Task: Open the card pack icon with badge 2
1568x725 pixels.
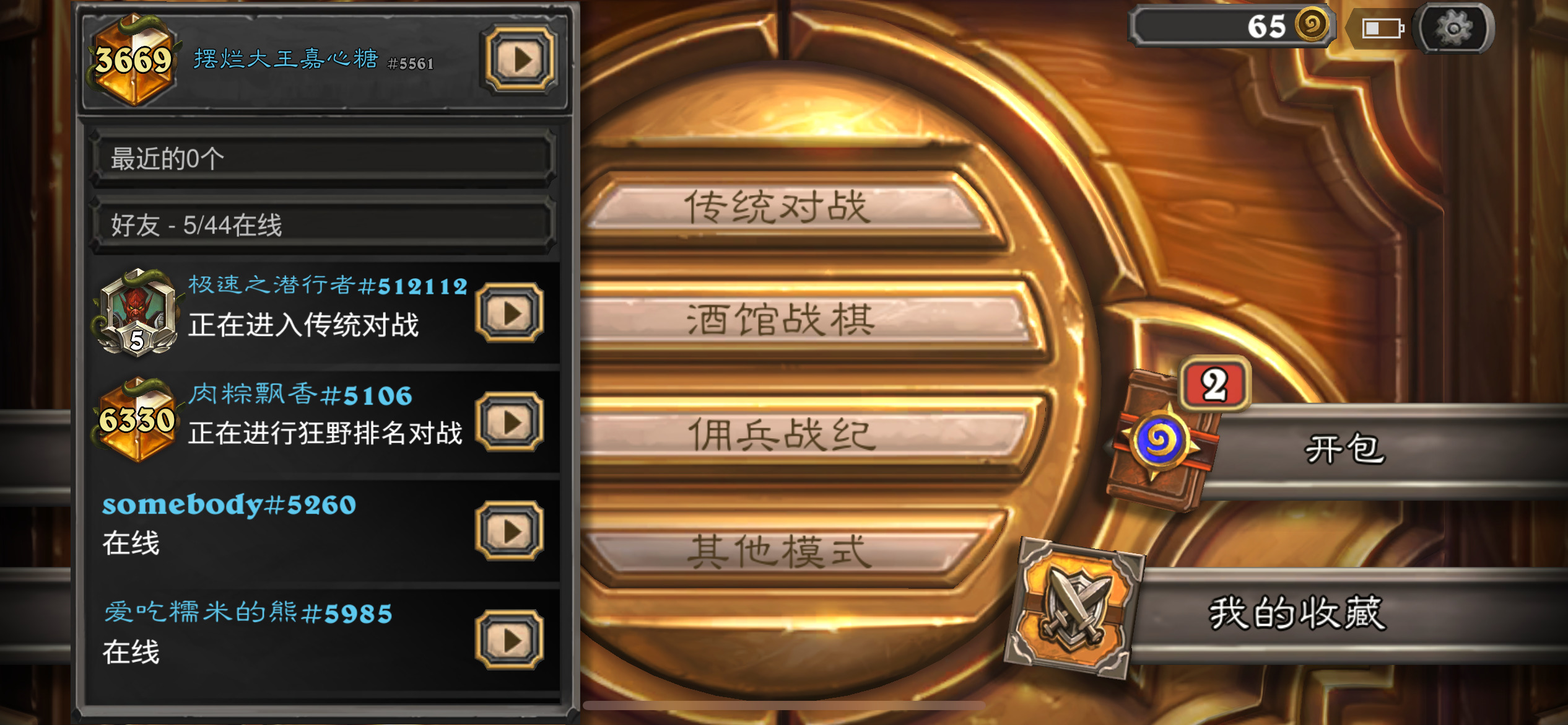Action: coord(1162,440)
